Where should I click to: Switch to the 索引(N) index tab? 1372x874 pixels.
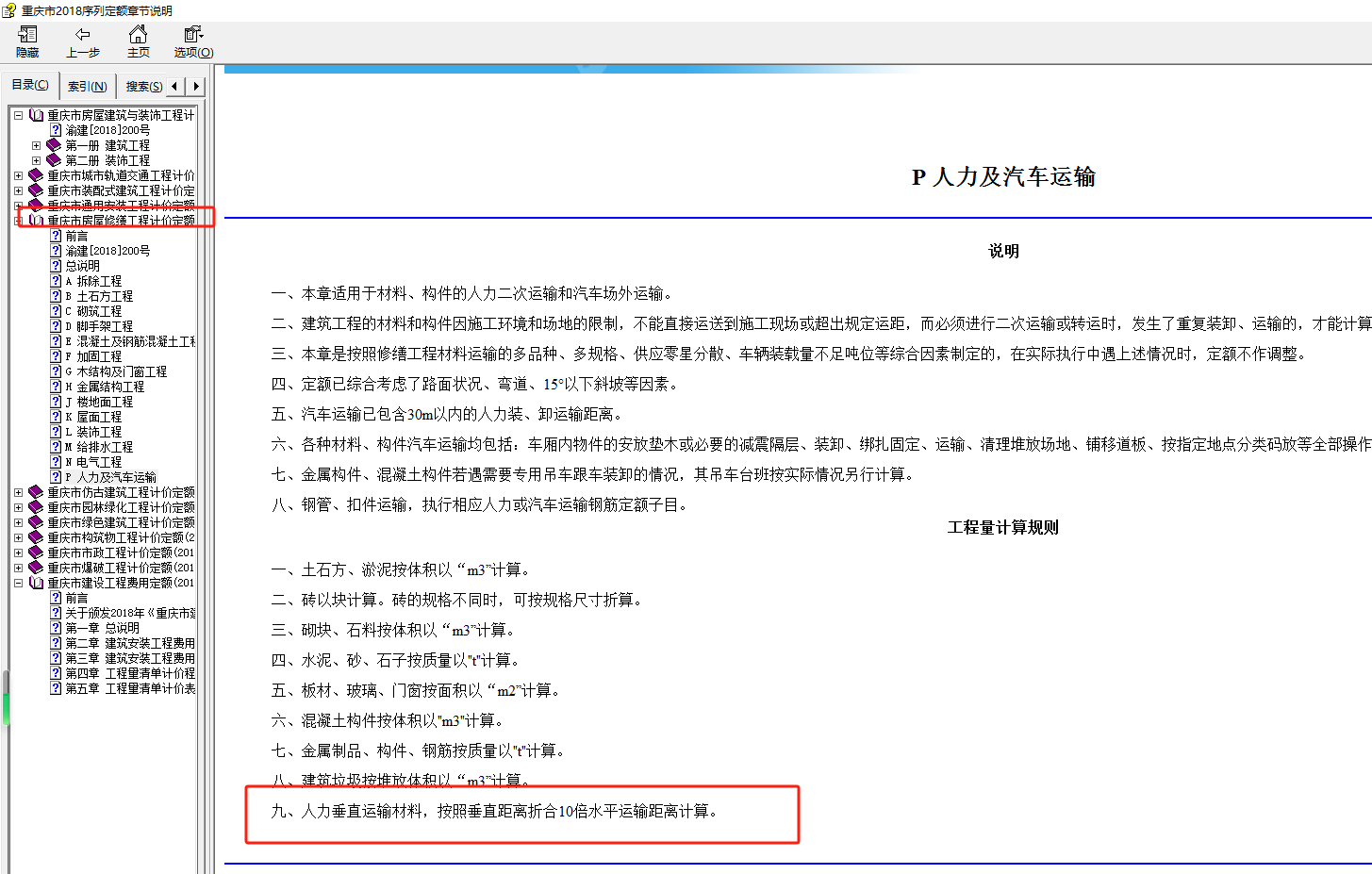tap(87, 86)
